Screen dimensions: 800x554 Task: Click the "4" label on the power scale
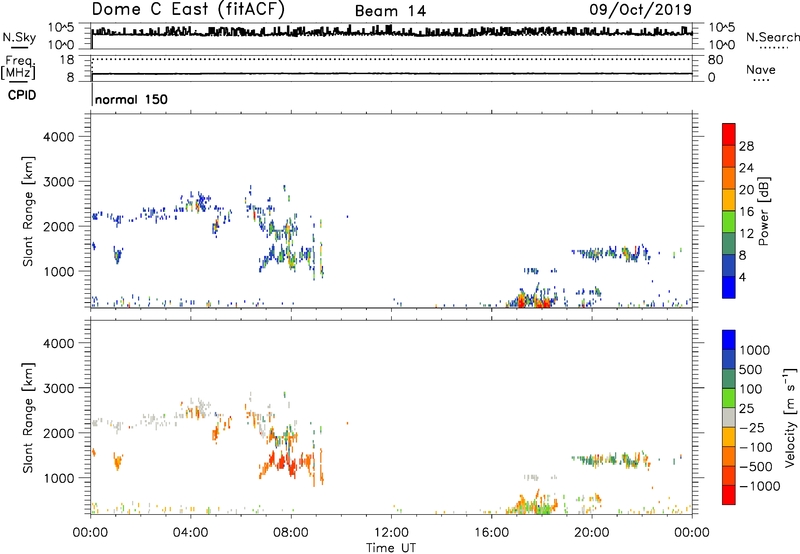point(742,277)
